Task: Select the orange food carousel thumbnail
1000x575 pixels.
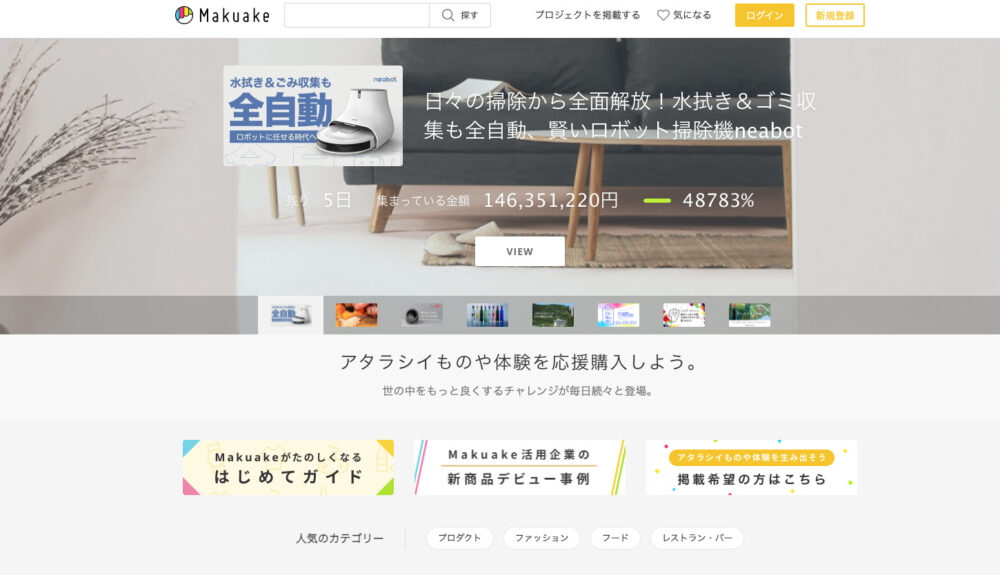Action: point(357,315)
